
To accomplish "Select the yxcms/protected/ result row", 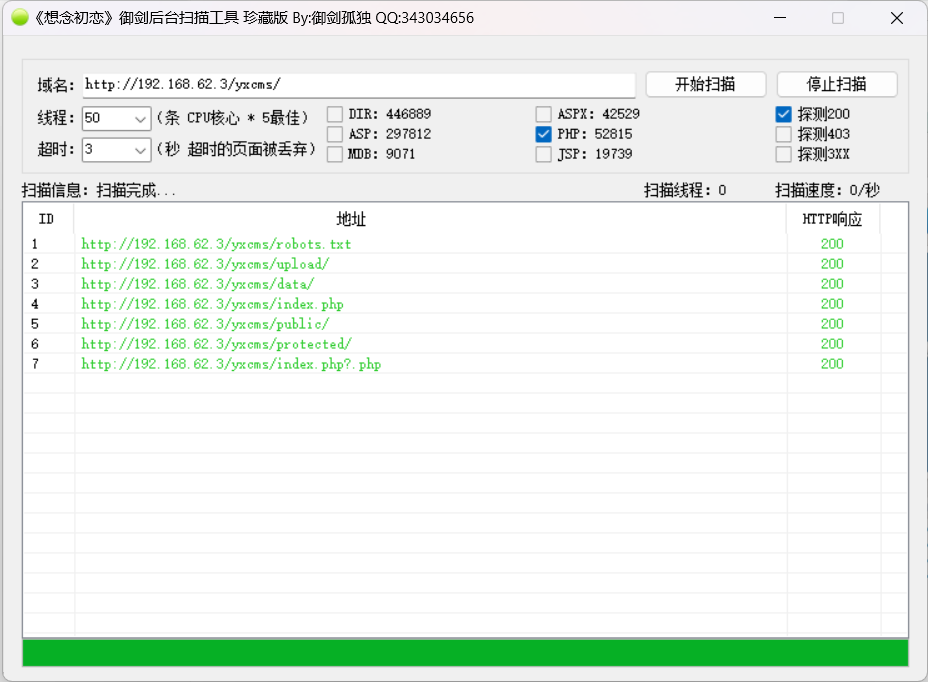I will 465,344.
